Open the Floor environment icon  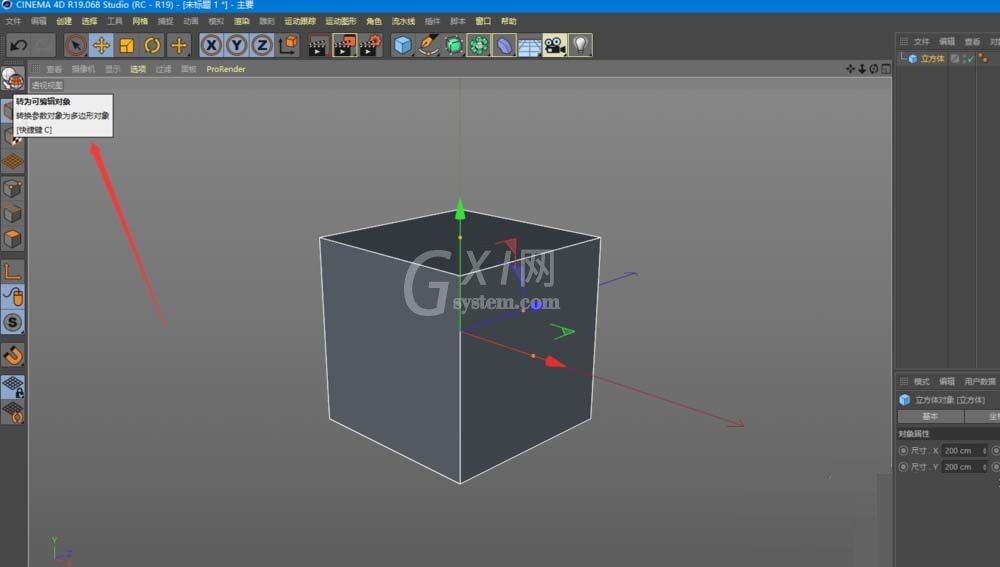(x=529, y=45)
